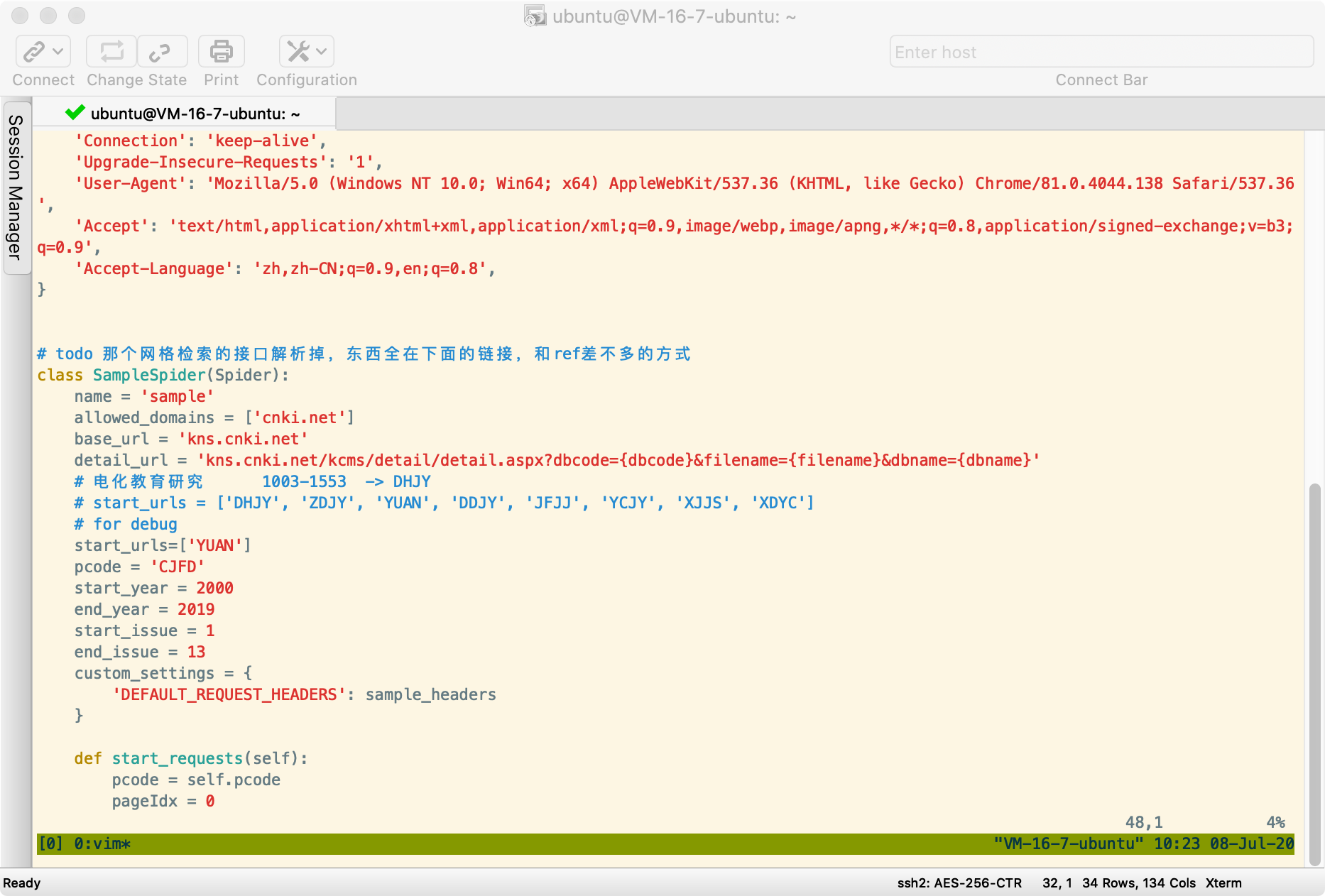Click the start_urls=['YUAN'] line
Image resolution: width=1325 pixels, height=896 pixels.
pyautogui.click(x=163, y=545)
